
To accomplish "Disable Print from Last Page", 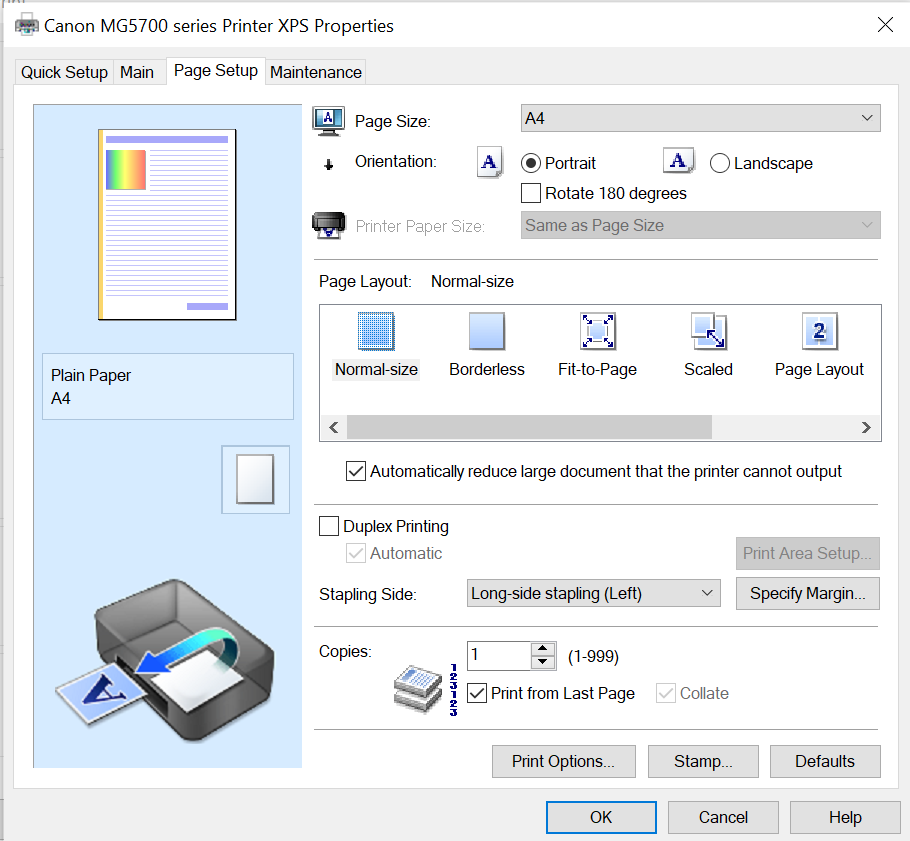I will click(477, 693).
